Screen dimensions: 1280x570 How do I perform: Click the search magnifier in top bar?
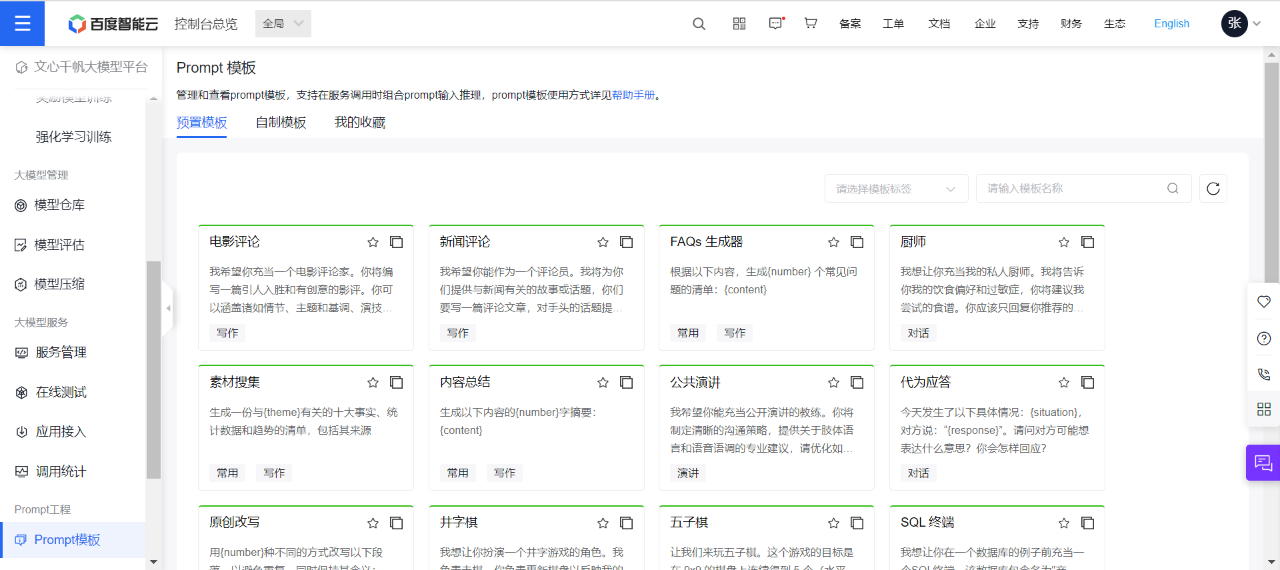coord(699,24)
